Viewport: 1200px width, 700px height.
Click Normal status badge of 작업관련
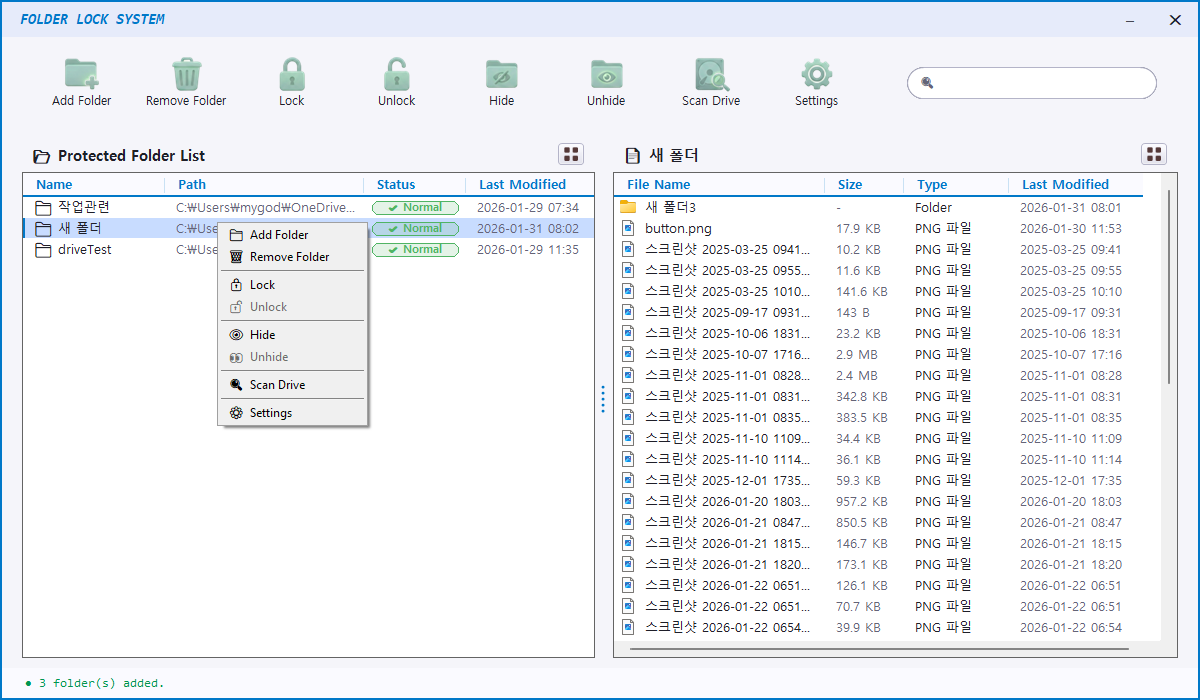(415, 208)
